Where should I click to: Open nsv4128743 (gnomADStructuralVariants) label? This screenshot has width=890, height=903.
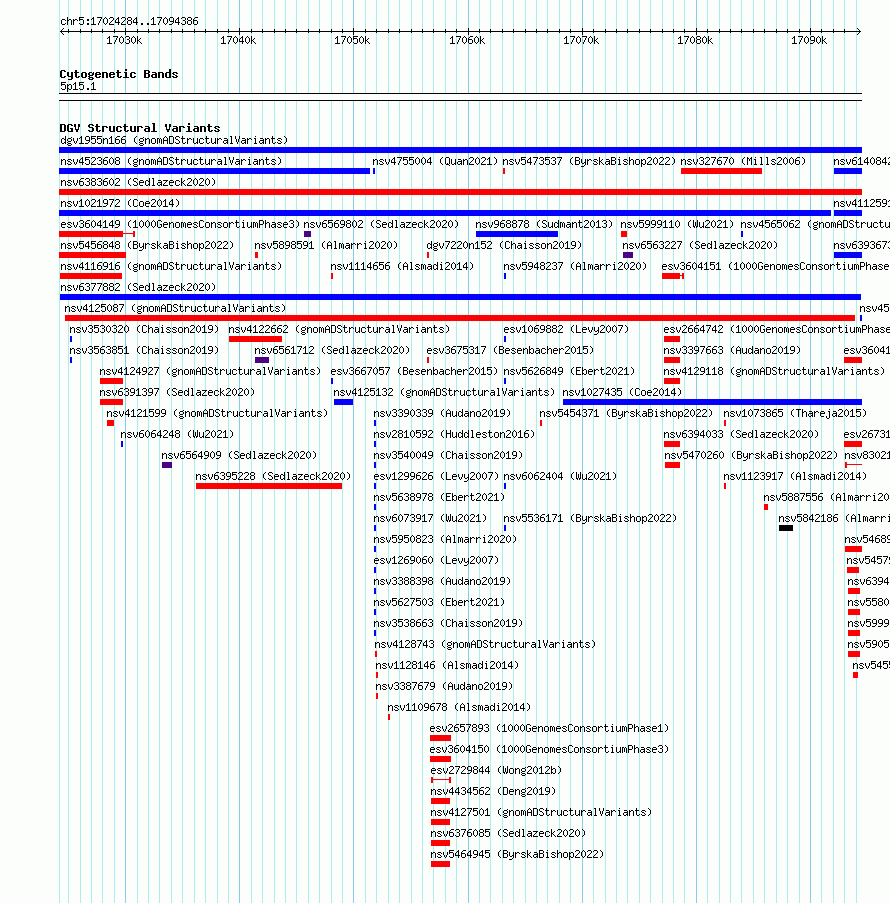pos(485,644)
